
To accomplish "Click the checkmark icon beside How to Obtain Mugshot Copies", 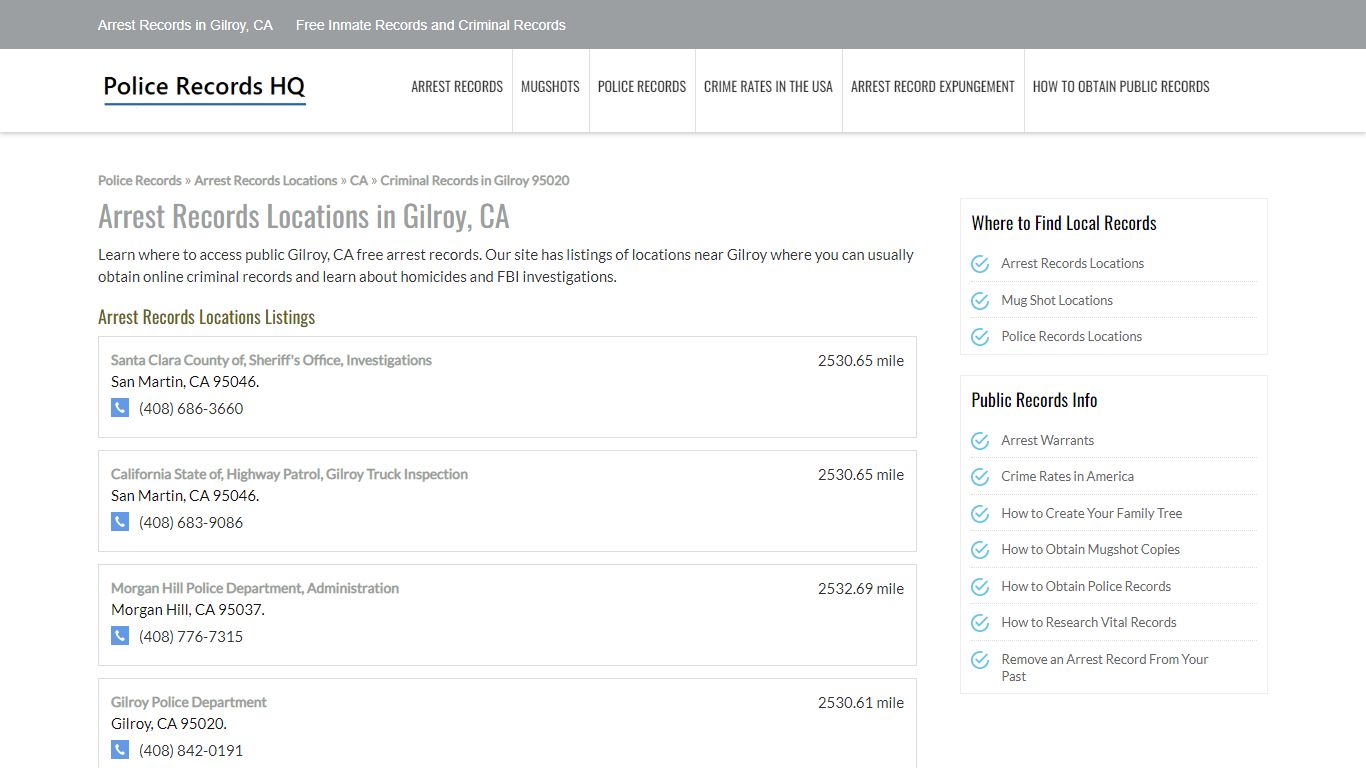I will coord(980,550).
